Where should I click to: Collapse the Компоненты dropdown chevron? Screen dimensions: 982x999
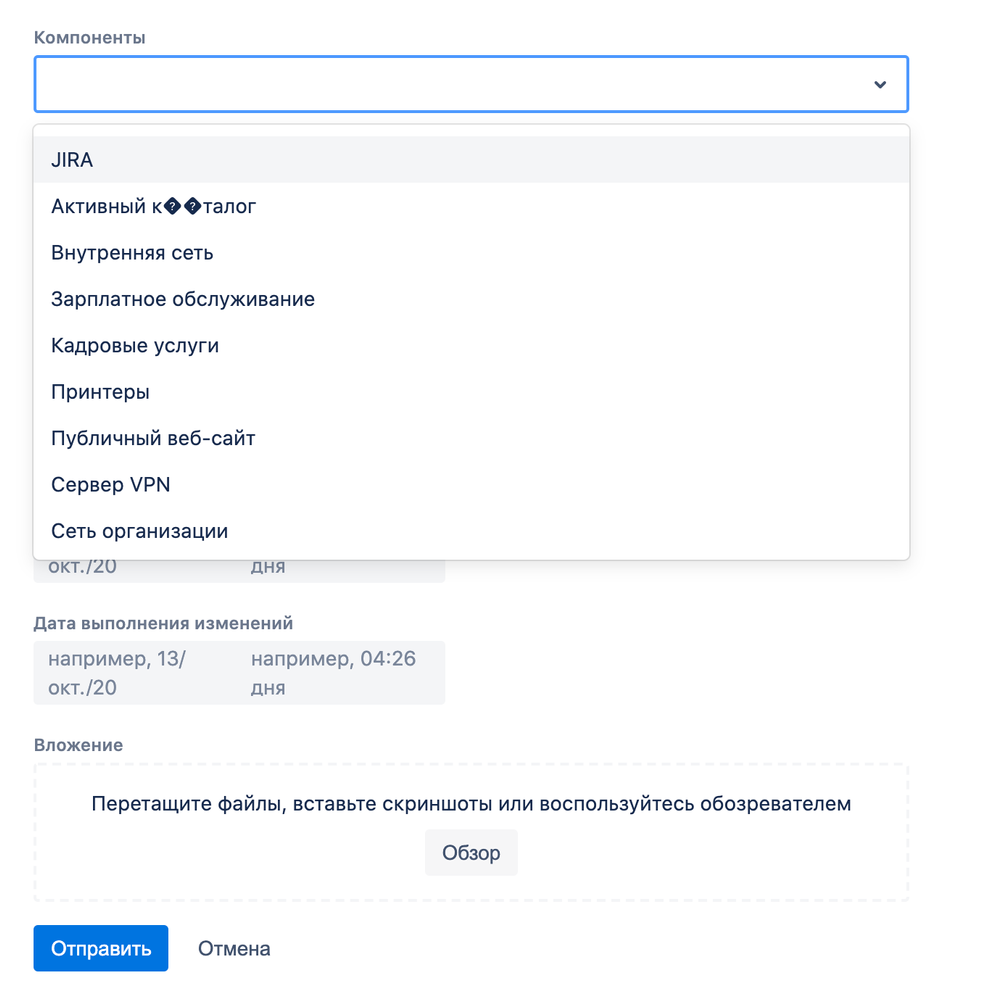(x=880, y=84)
